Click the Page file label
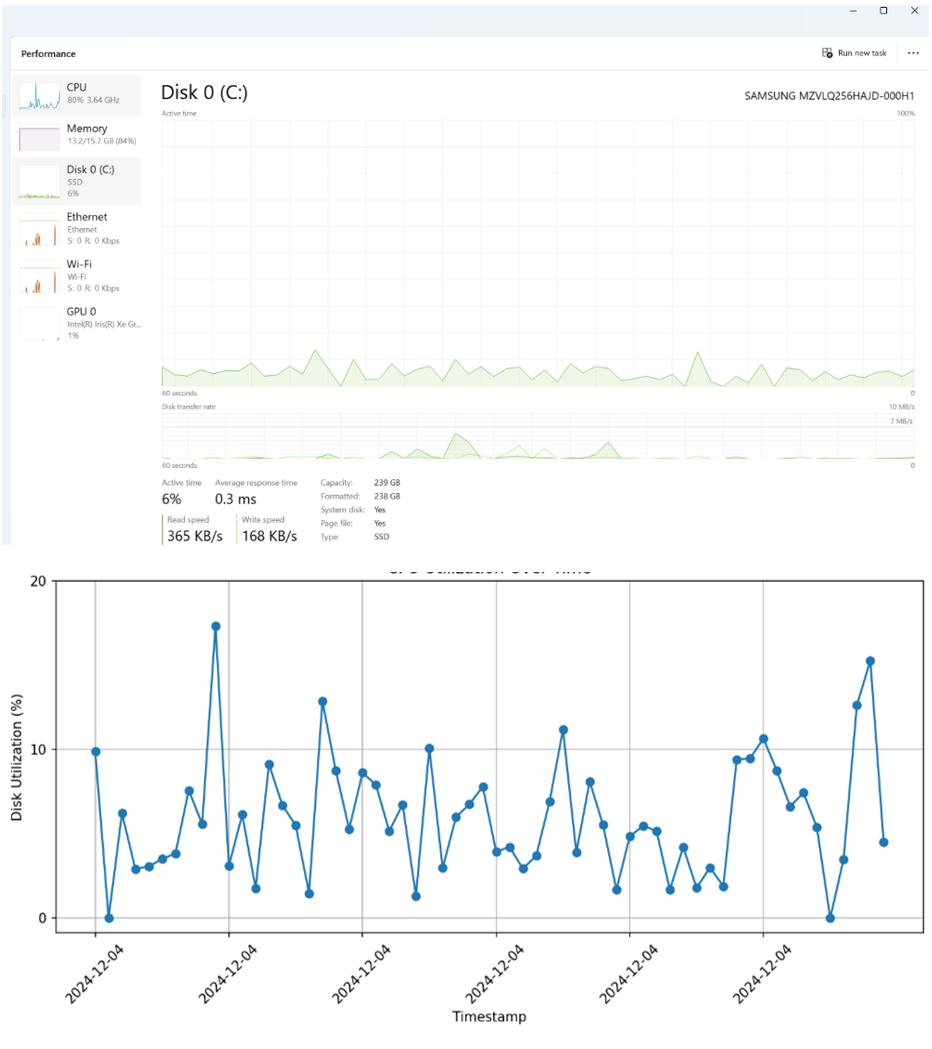The height and width of the screenshot is (1049, 932). pos(336,523)
